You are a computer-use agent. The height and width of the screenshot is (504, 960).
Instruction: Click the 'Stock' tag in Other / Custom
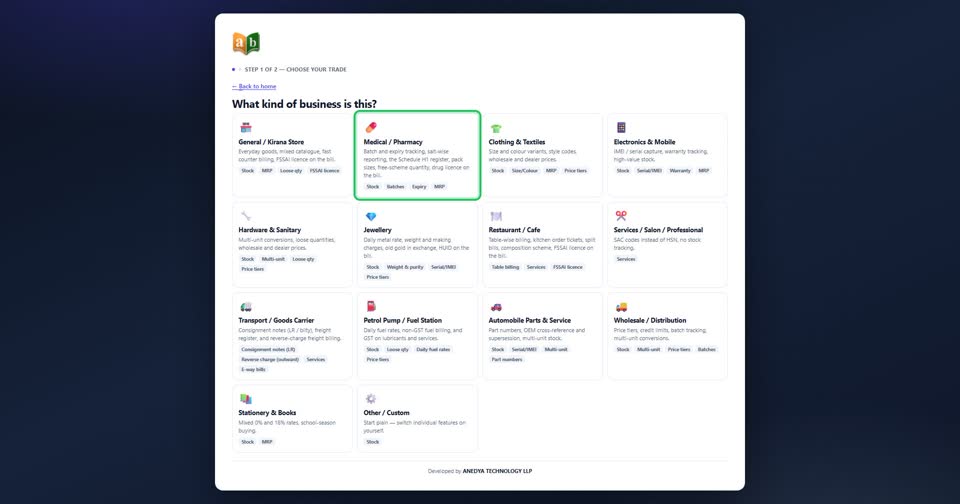click(x=373, y=442)
